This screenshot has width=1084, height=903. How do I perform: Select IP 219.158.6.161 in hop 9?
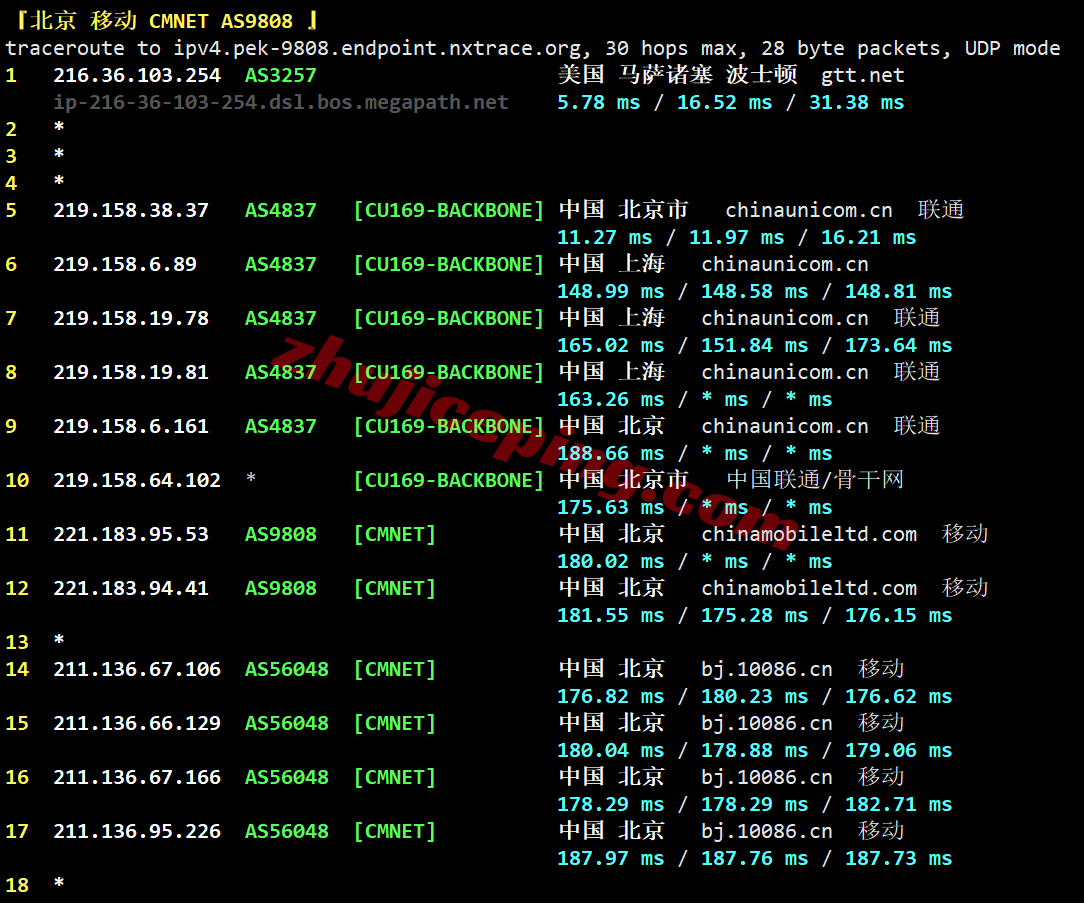pyautogui.click(x=131, y=426)
